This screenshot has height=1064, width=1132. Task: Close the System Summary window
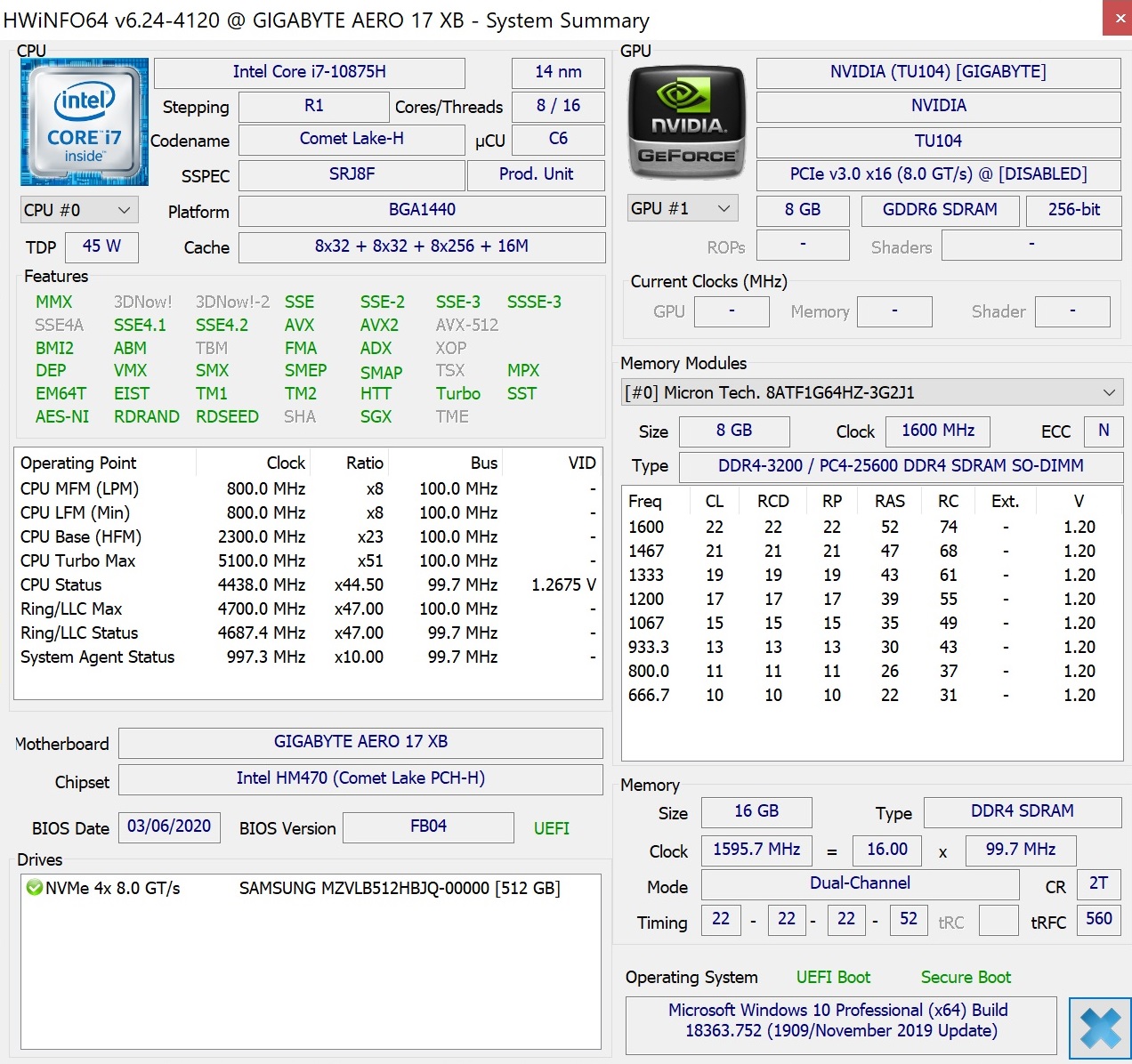(1117, 18)
